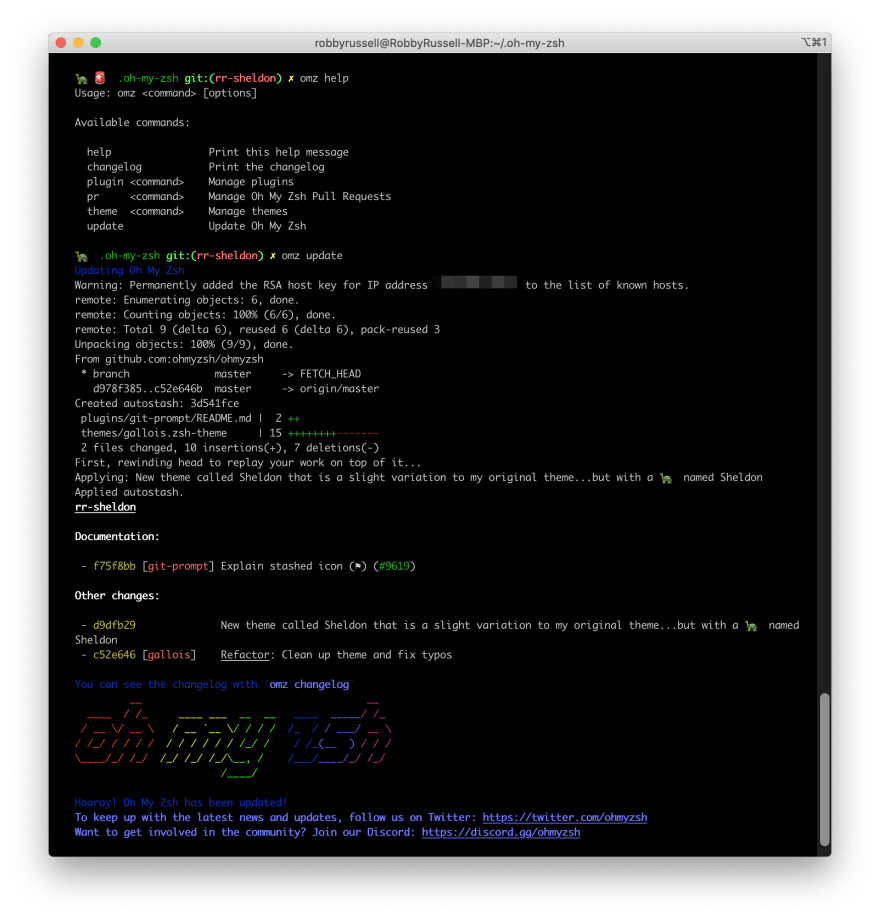Click 'origin/master' text
Image resolution: width=880 pixels, height=921 pixels.
click(340, 388)
